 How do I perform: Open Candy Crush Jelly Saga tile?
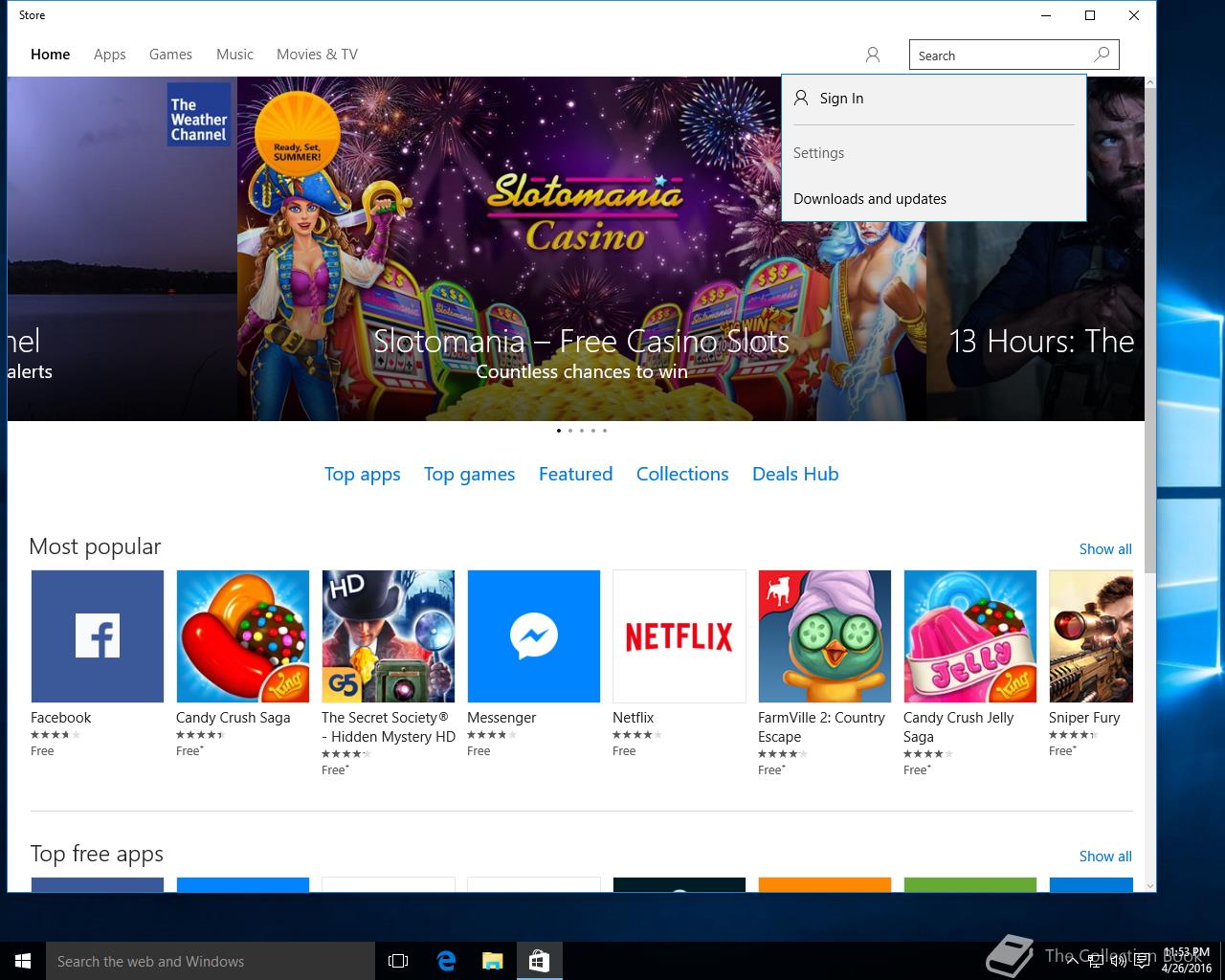970,636
